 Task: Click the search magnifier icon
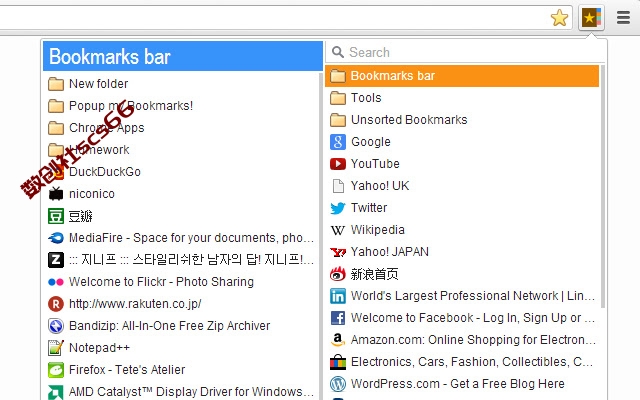[338, 52]
